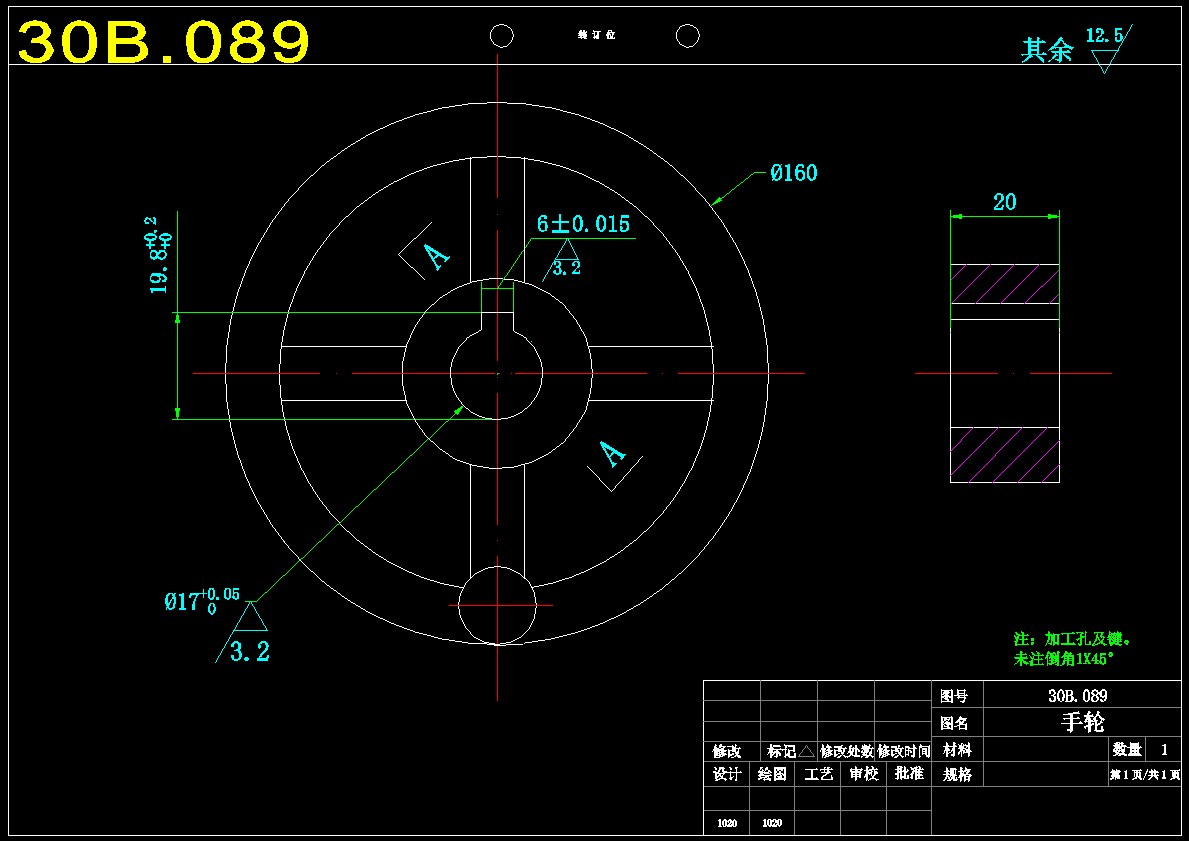Viewport: 1189px width, 841px height.
Task: Select the vertical 19.8 +0.2 dimension text
Action: [158, 256]
